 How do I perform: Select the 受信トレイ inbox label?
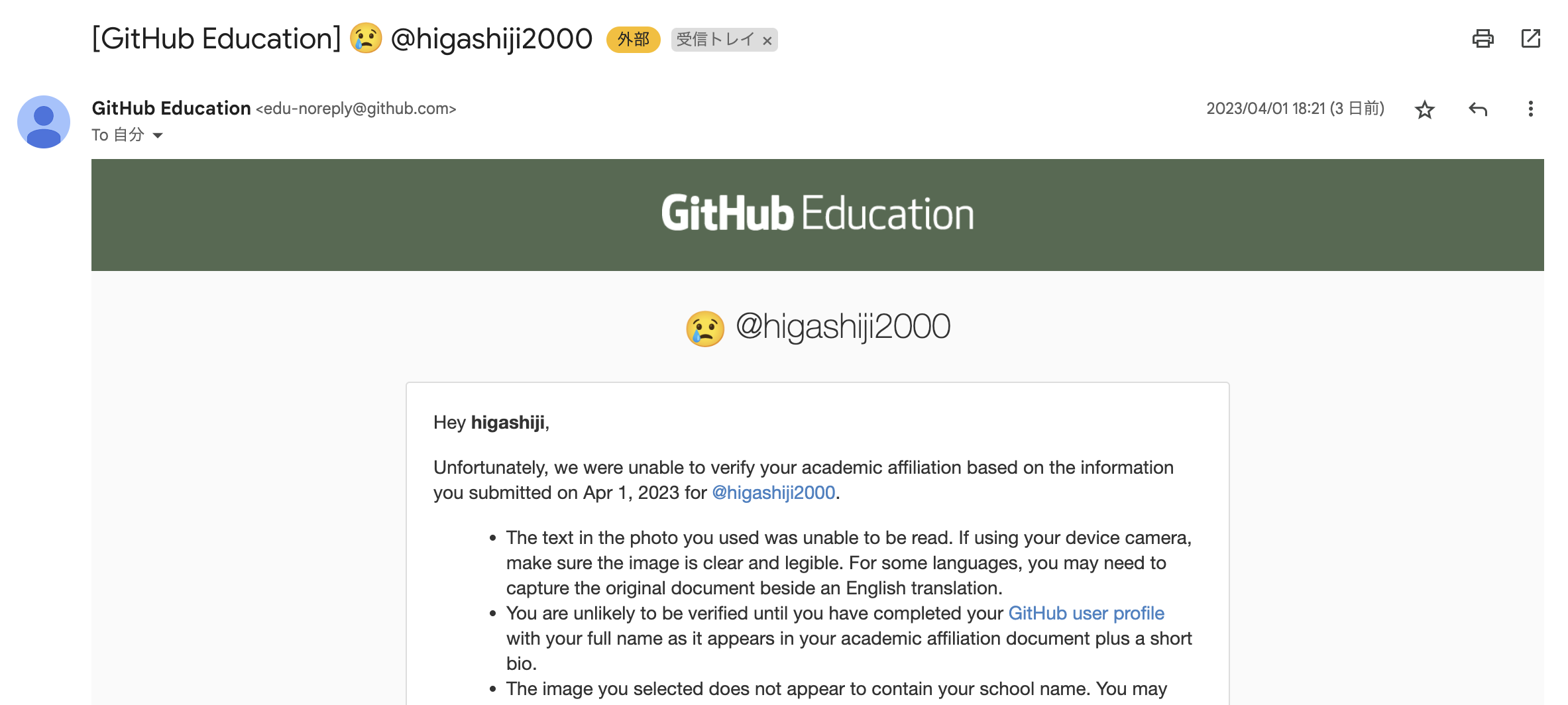pos(715,40)
